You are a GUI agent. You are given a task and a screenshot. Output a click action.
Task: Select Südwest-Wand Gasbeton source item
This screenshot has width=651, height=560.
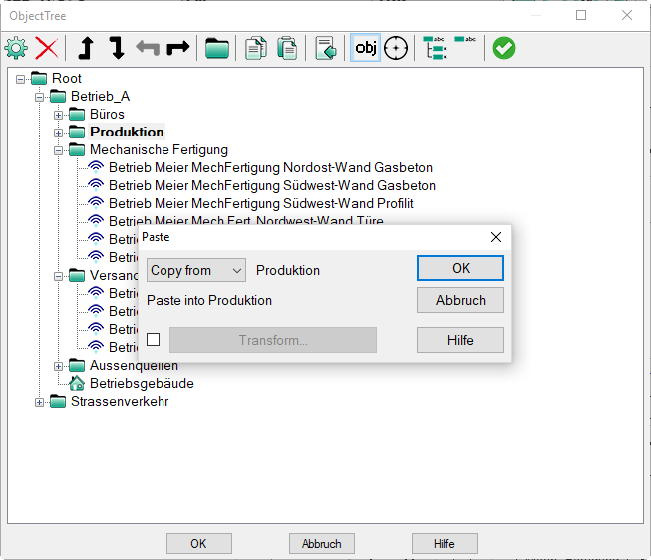coord(272,185)
